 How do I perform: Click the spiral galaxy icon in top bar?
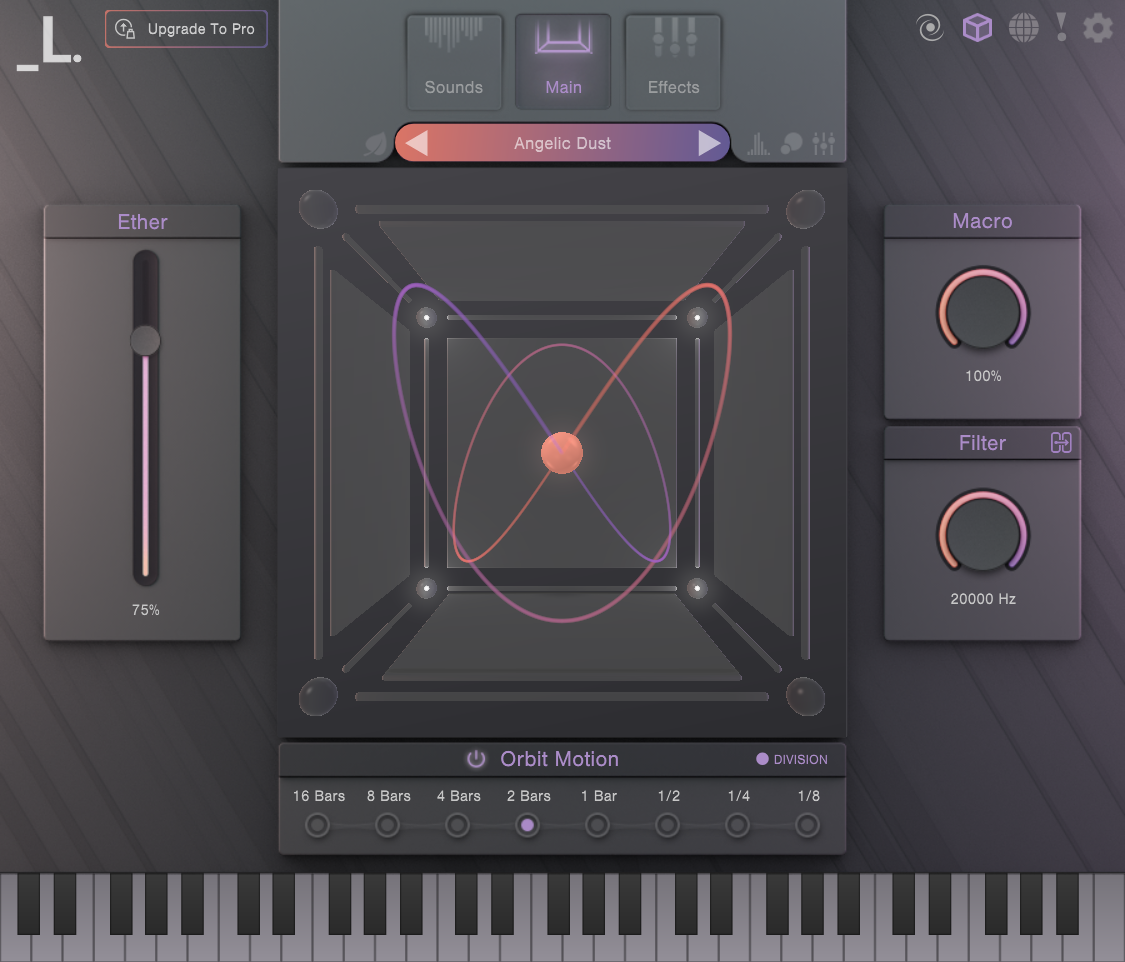pos(930,28)
